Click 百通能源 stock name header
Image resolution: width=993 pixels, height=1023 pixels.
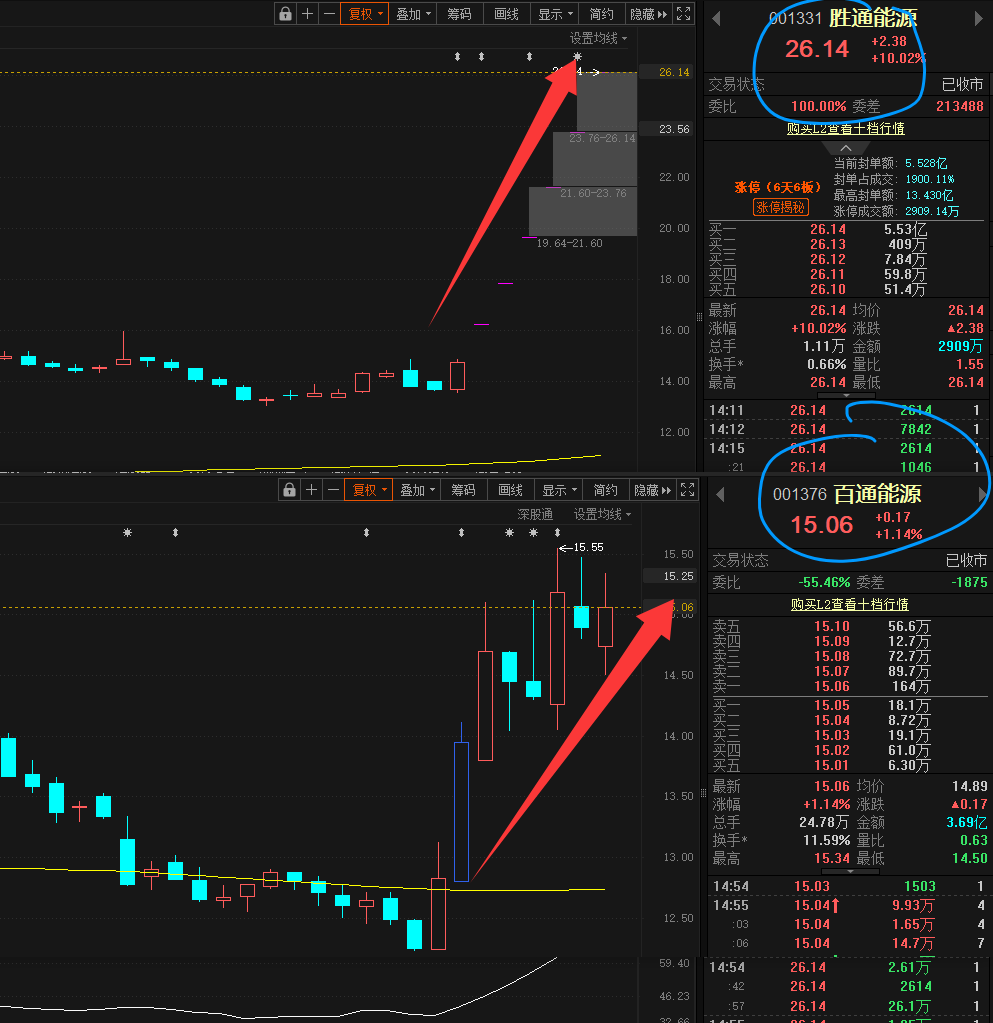878,494
